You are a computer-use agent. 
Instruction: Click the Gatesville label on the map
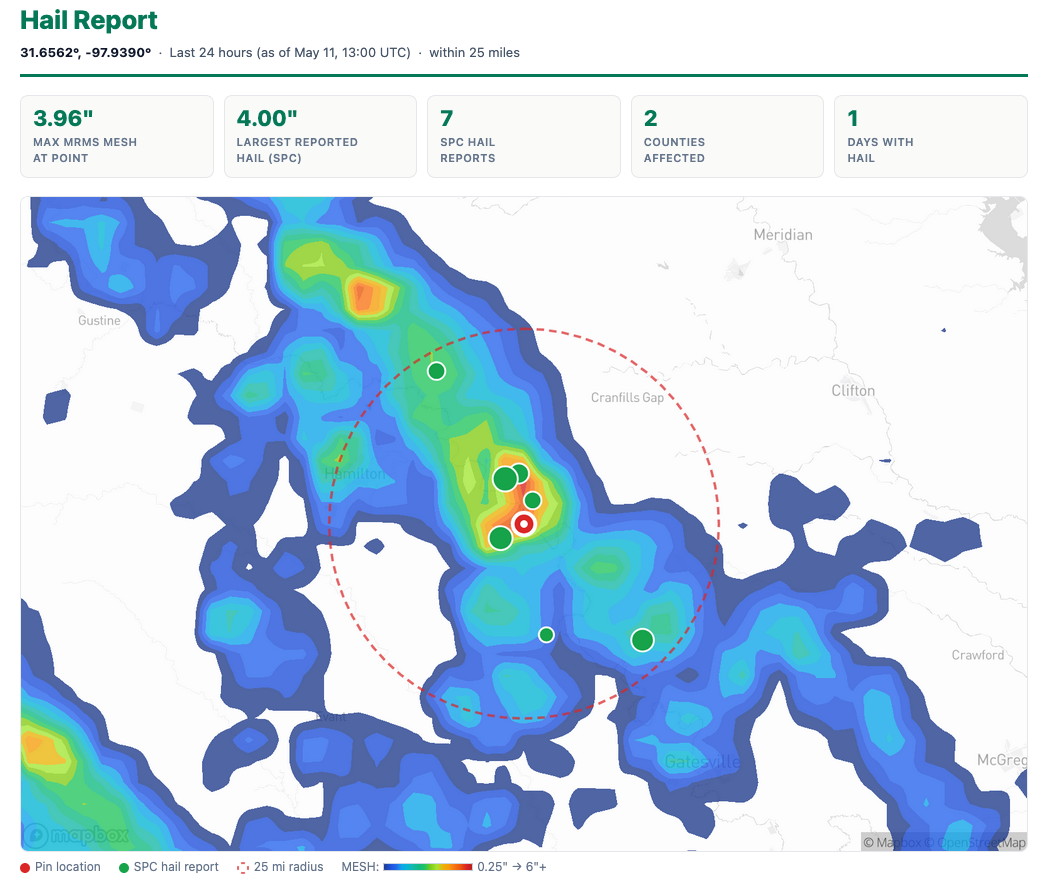[x=702, y=762]
